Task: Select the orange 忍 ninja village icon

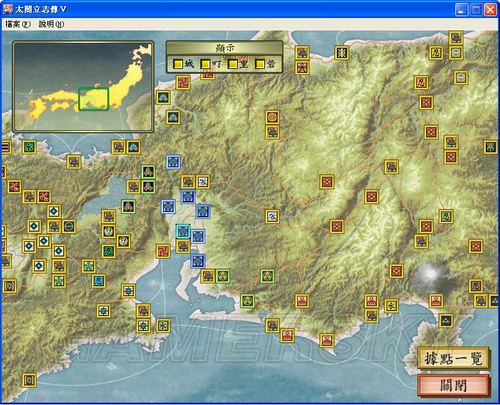Action: [x=421, y=82]
